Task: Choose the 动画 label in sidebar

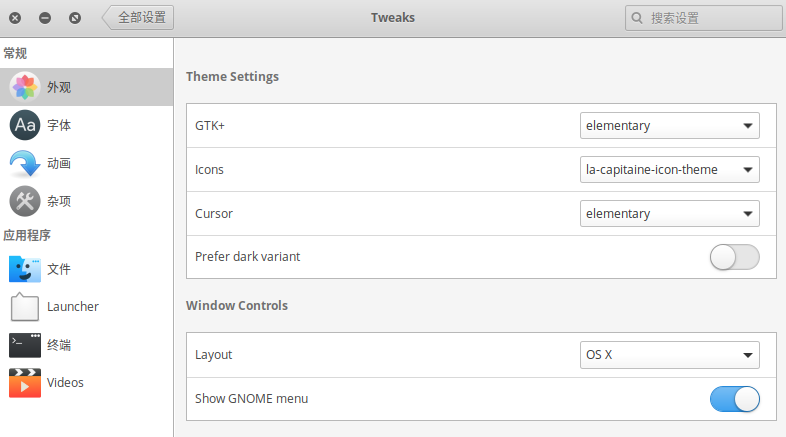Action: pyautogui.click(x=59, y=163)
